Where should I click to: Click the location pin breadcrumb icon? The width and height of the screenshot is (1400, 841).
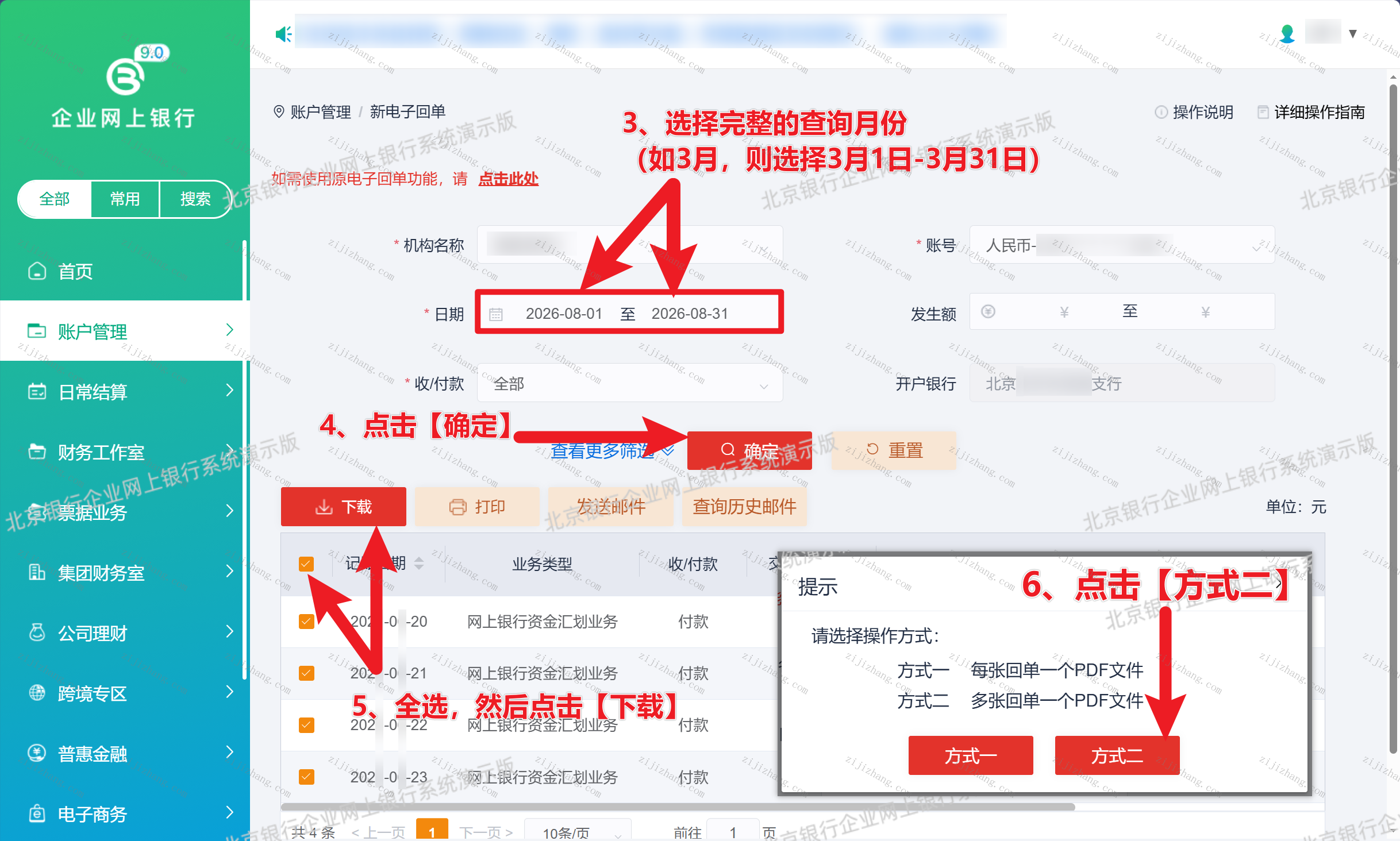pos(279,111)
